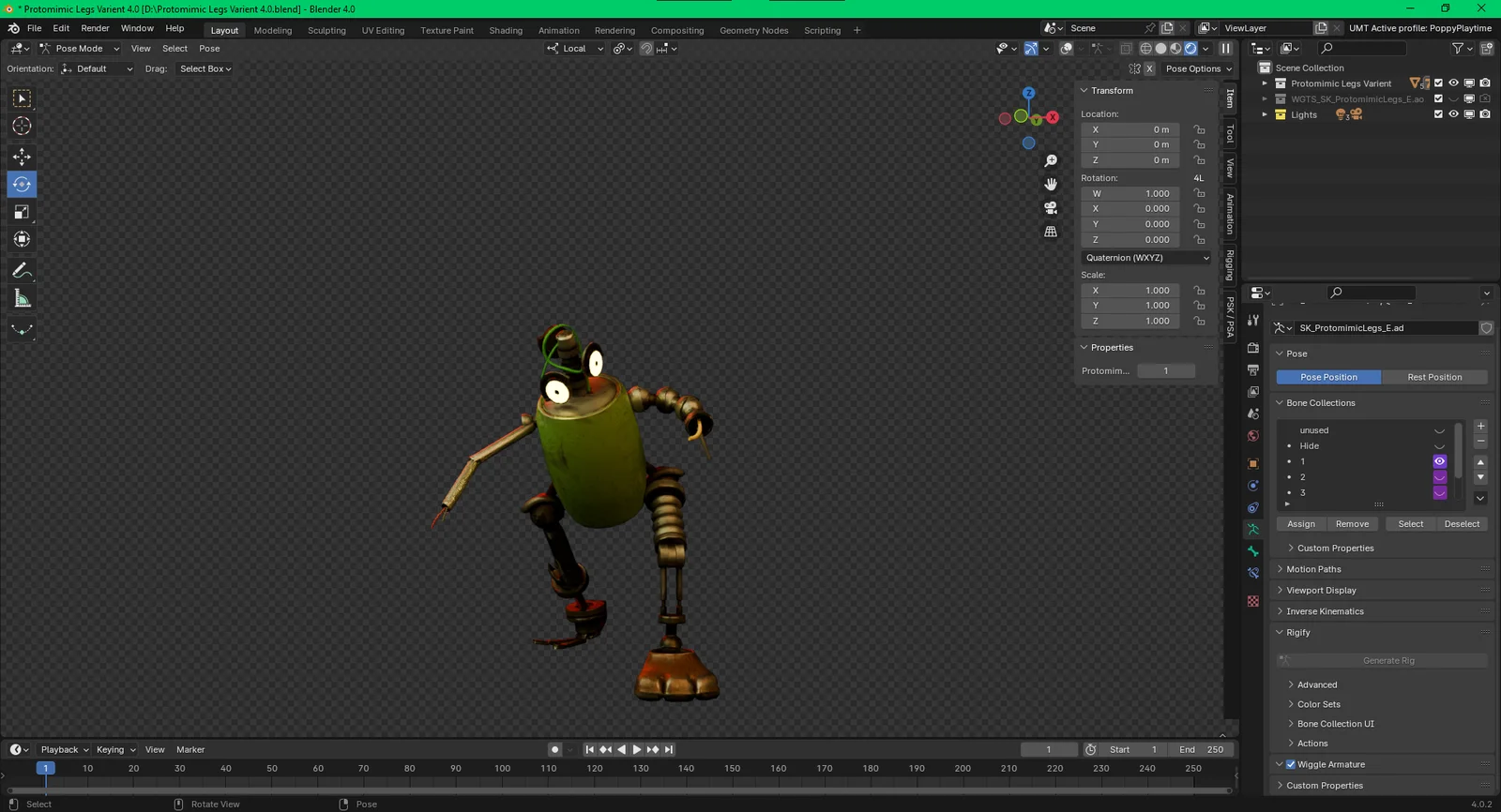The width and height of the screenshot is (1501, 812).
Task: Uncheck Protomimic Legs Varient collection checkbox
Action: click(1438, 83)
